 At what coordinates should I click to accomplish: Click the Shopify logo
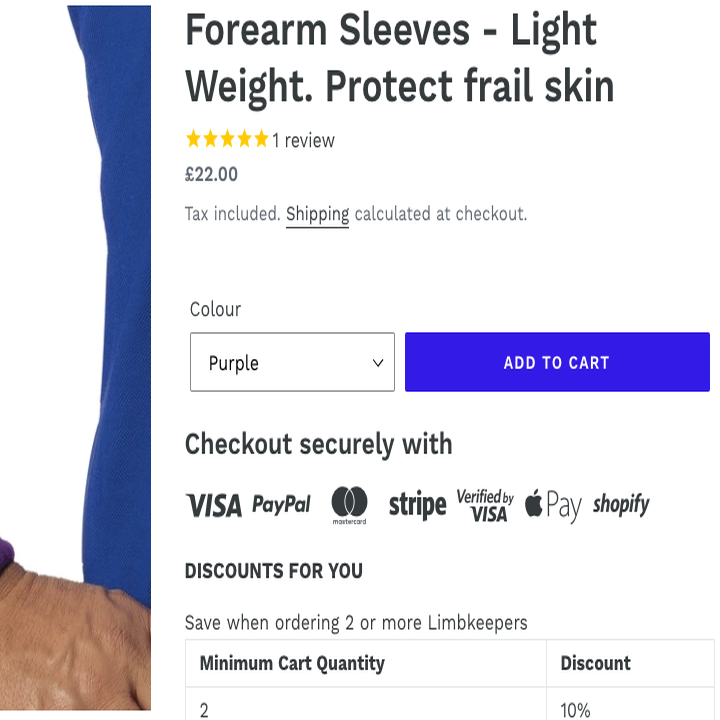point(621,505)
